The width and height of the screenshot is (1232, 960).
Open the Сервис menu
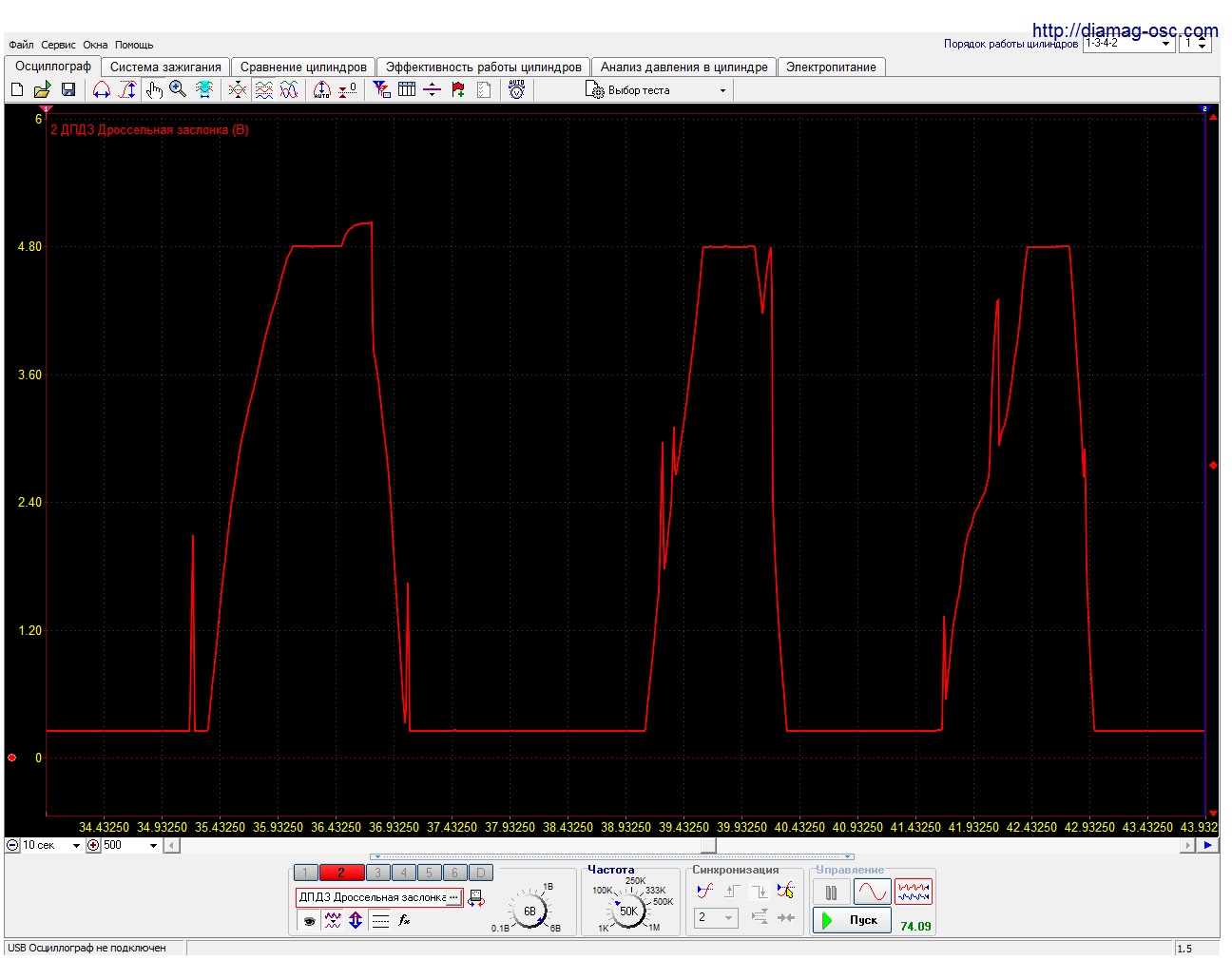58,45
